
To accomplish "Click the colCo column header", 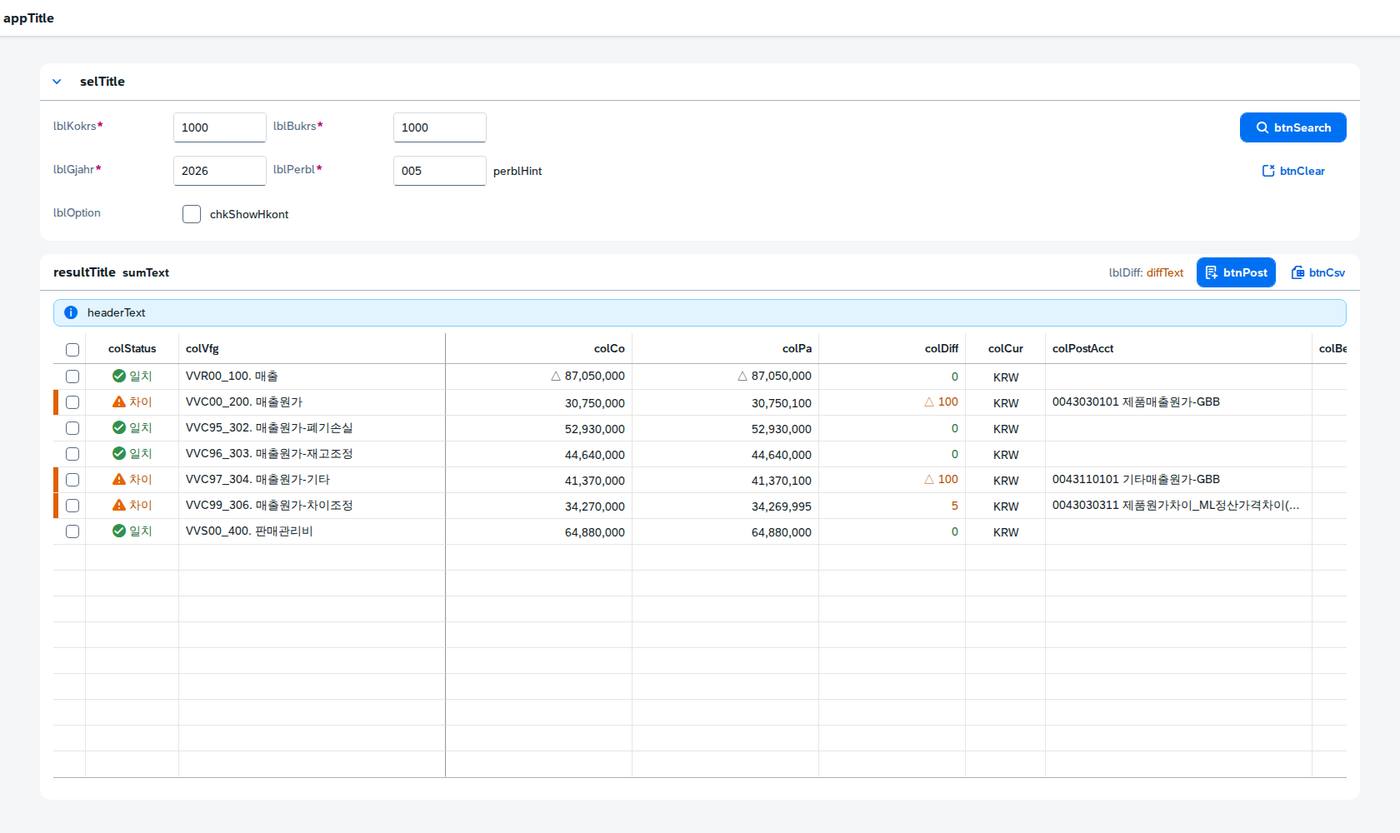I will point(539,349).
